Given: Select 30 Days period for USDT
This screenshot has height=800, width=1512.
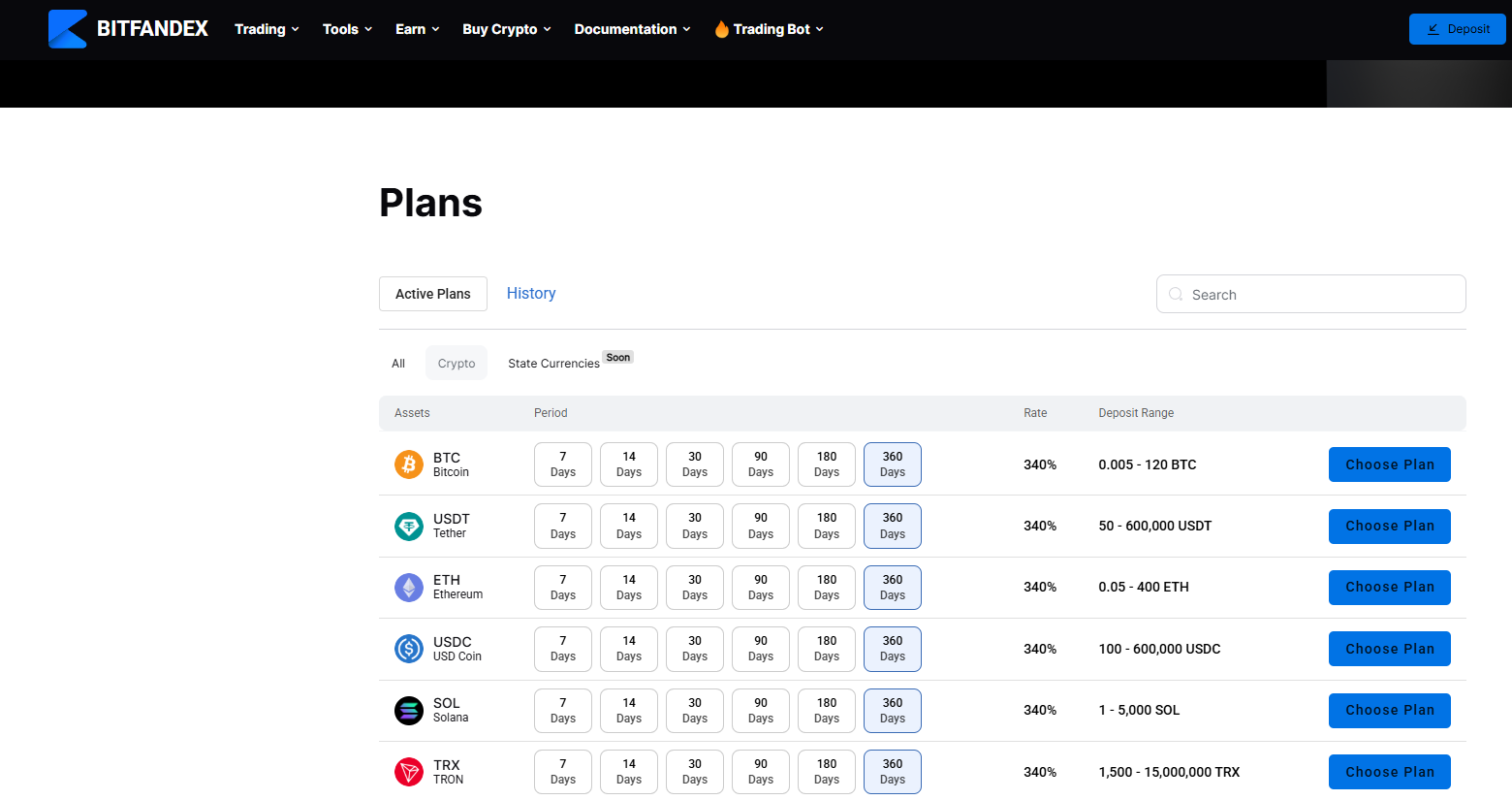Looking at the screenshot, I should [695, 527].
